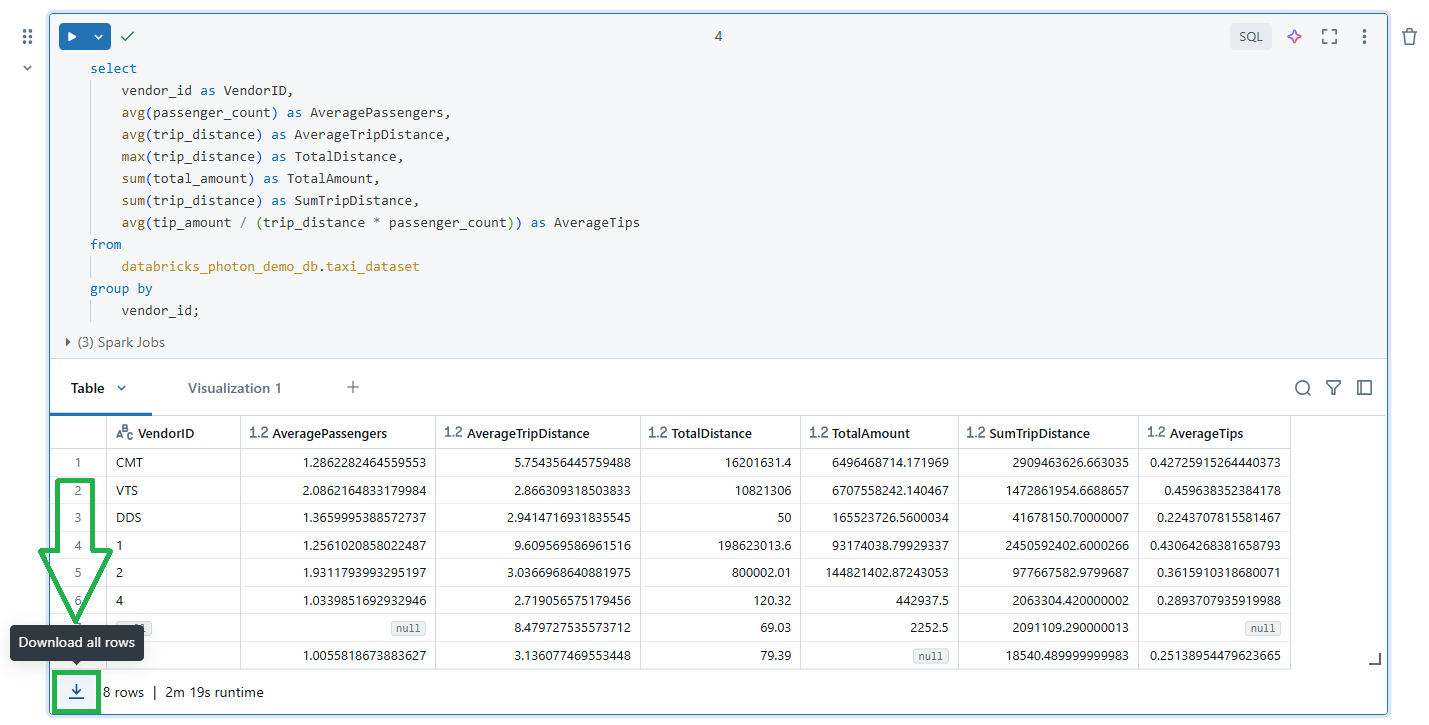The height and width of the screenshot is (725, 1429).
Task: Add a new visualization with the plus
Action: point(353,388)
